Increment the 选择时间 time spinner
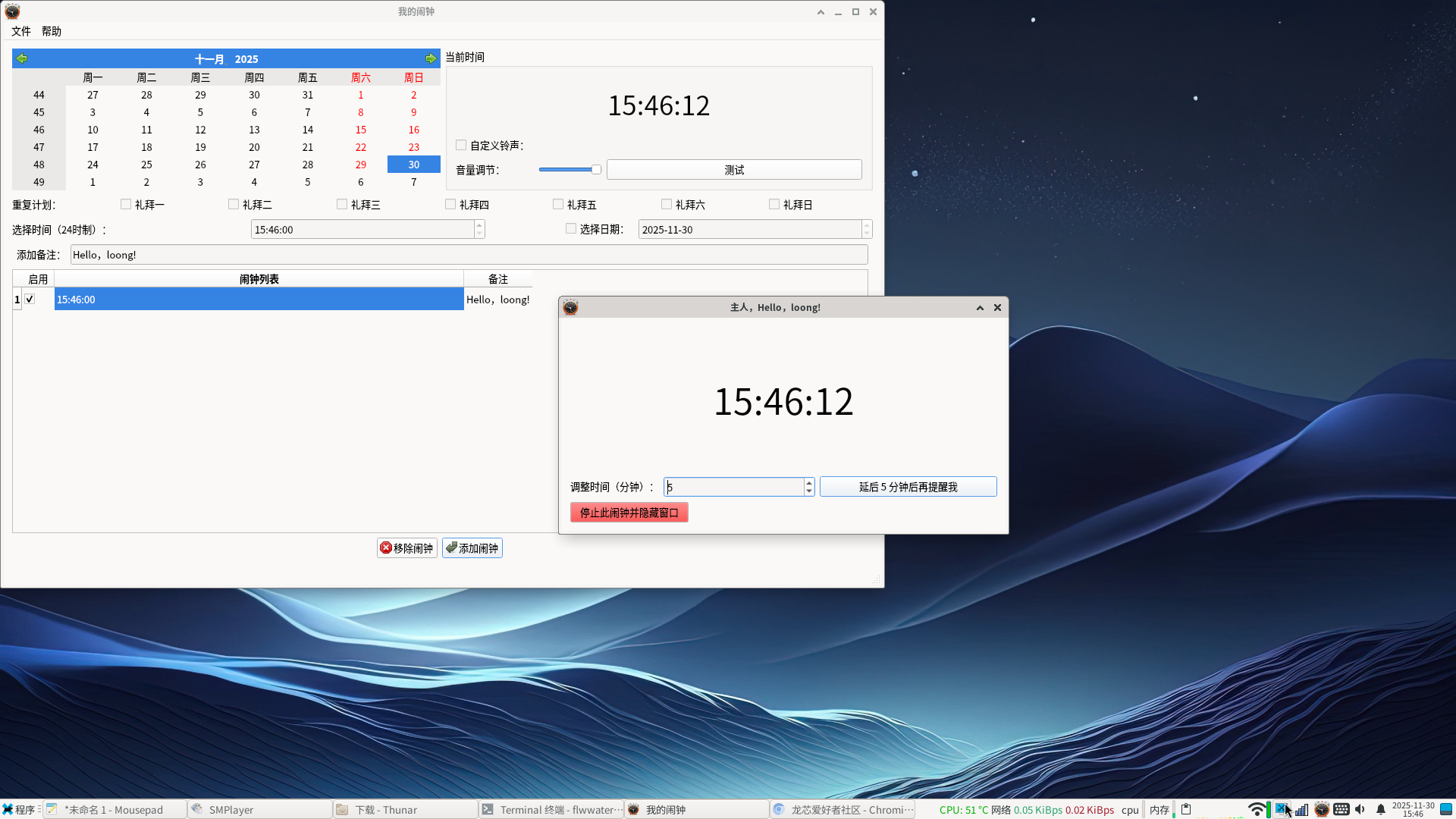1456x819 pixels. (x=479, y=225)
